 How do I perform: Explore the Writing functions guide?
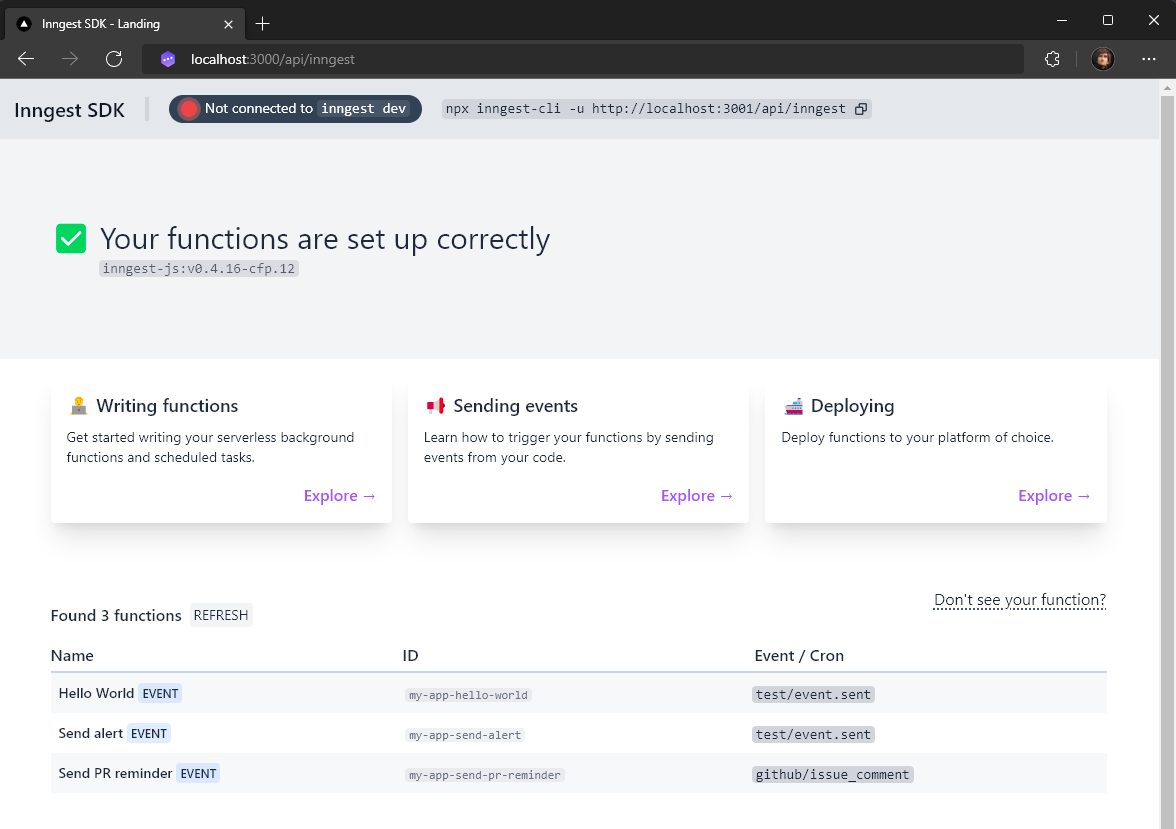[340, 496]
